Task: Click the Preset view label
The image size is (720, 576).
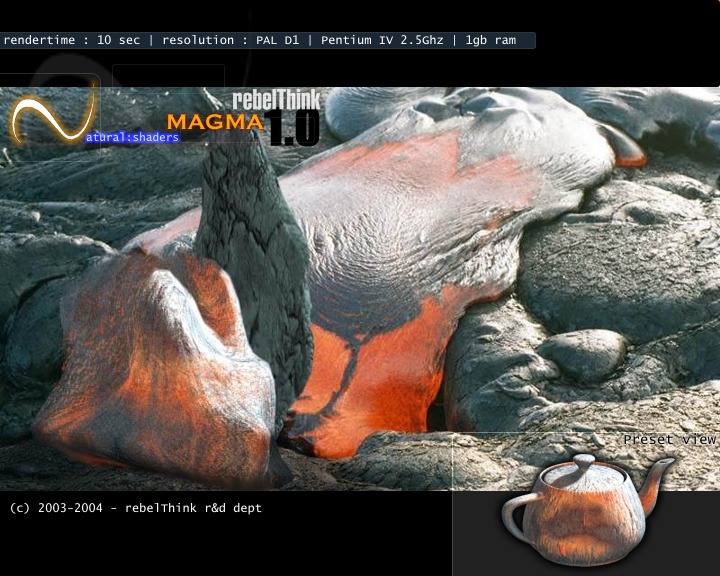Action: [x=669, y=440]
